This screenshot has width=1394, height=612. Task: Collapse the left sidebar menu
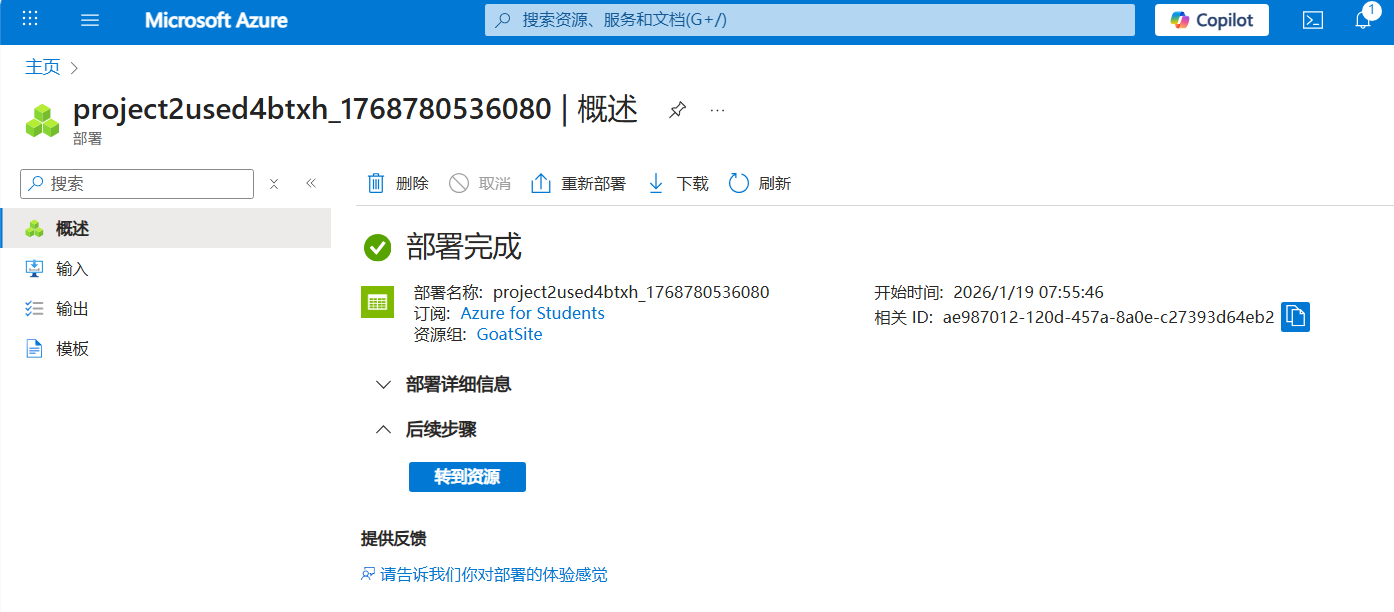(311, 184)
